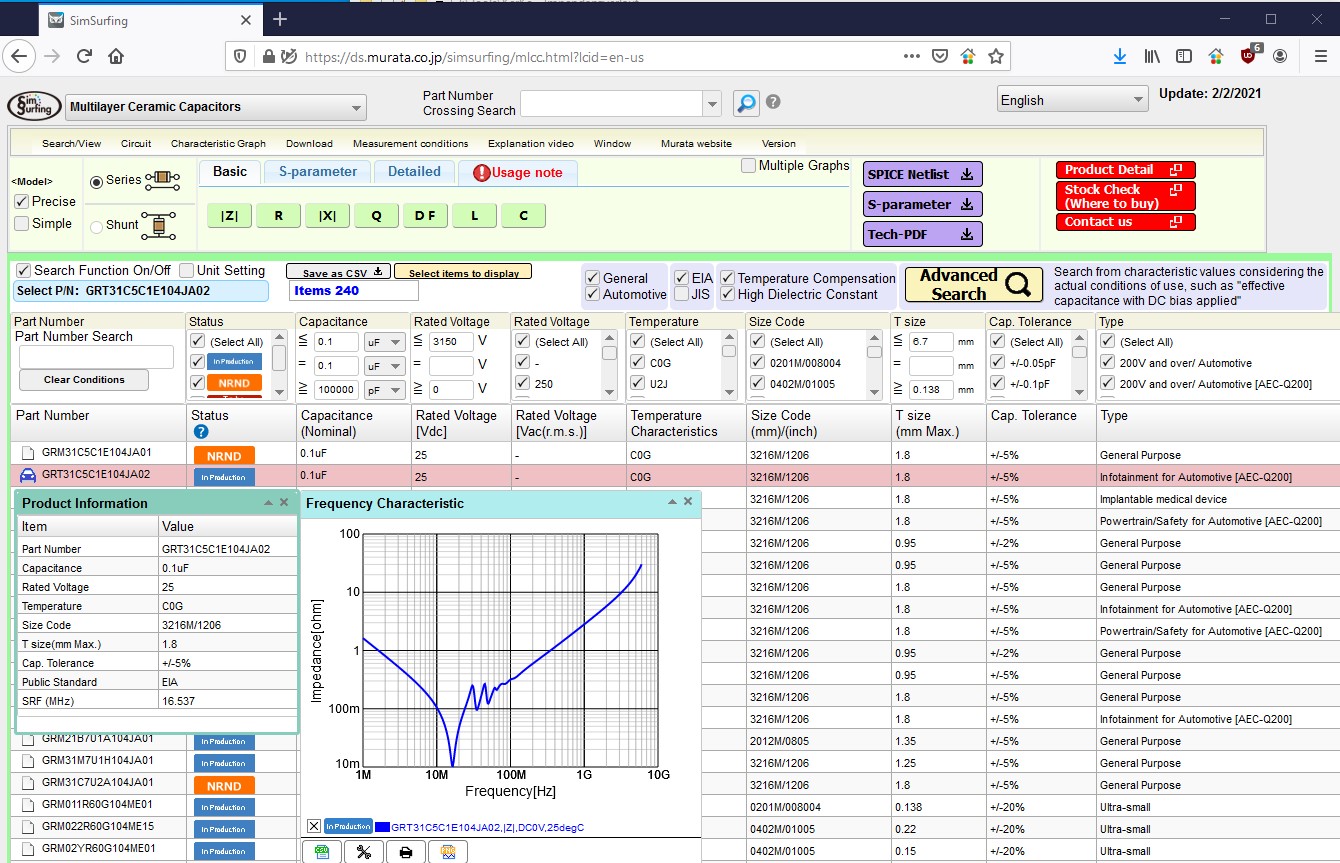Save graph as PNG image icon
Screen dimensions: 1340x863
[x=448, y=852]
